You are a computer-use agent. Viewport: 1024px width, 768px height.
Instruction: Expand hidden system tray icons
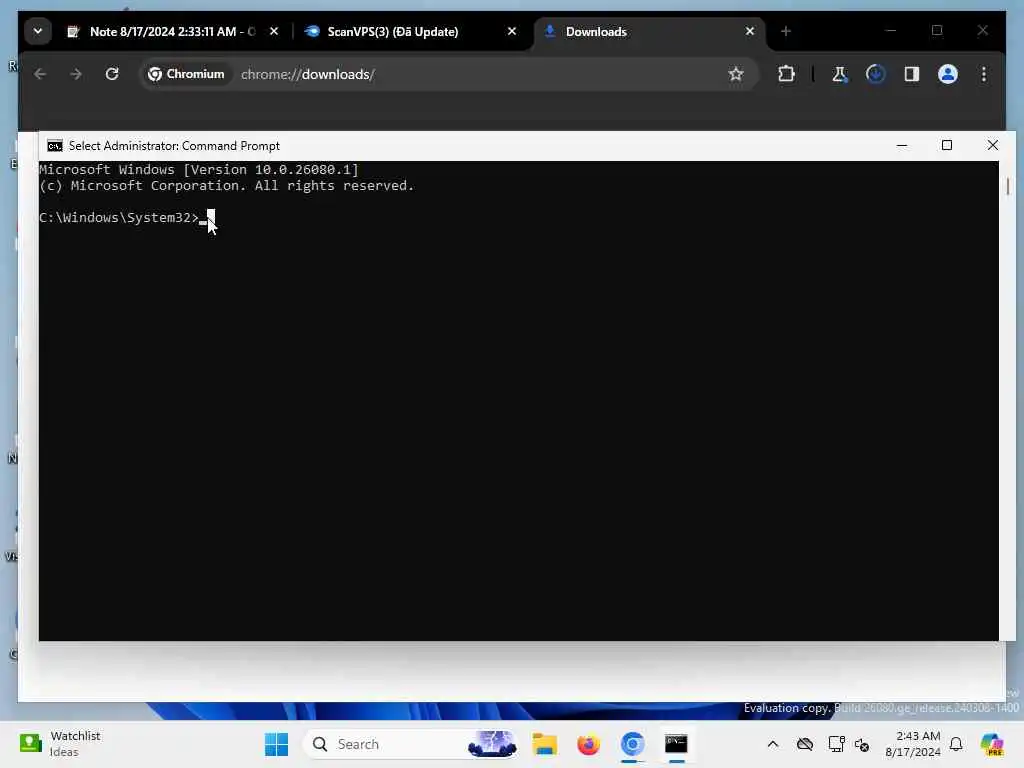[x=773, y=744]
